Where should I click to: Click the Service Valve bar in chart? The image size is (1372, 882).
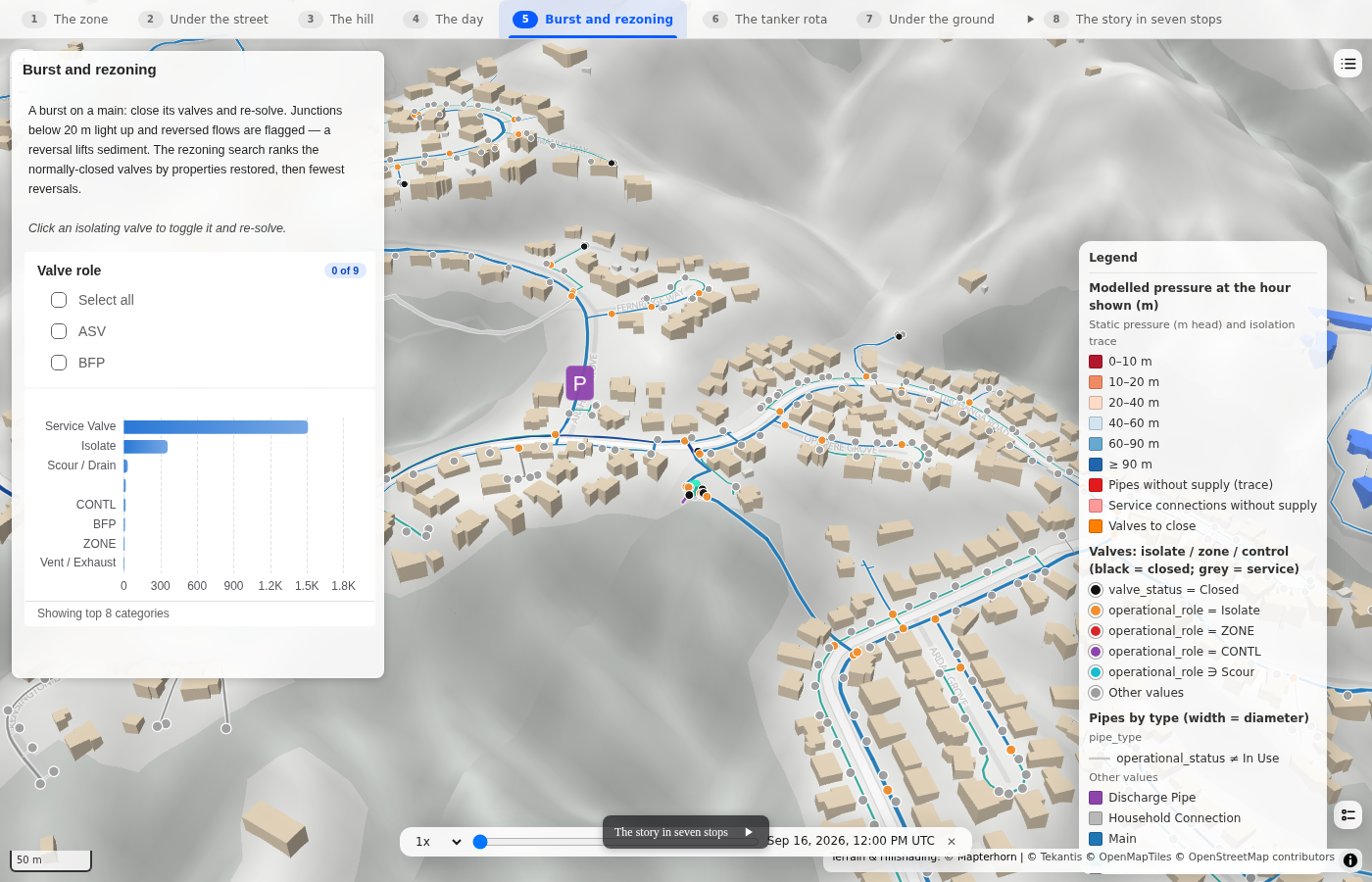216,426
